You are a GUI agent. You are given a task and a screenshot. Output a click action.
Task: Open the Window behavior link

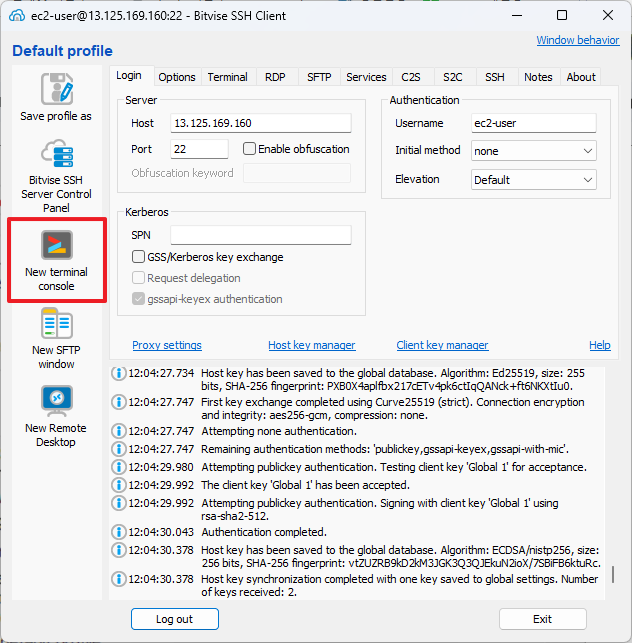click(x=578, y=40)
